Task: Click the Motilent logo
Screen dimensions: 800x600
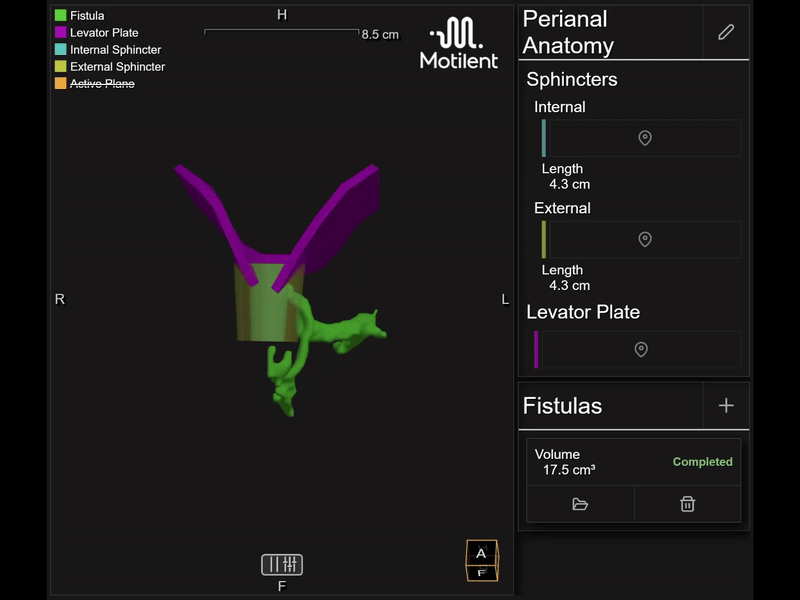Action: [457, 45]
